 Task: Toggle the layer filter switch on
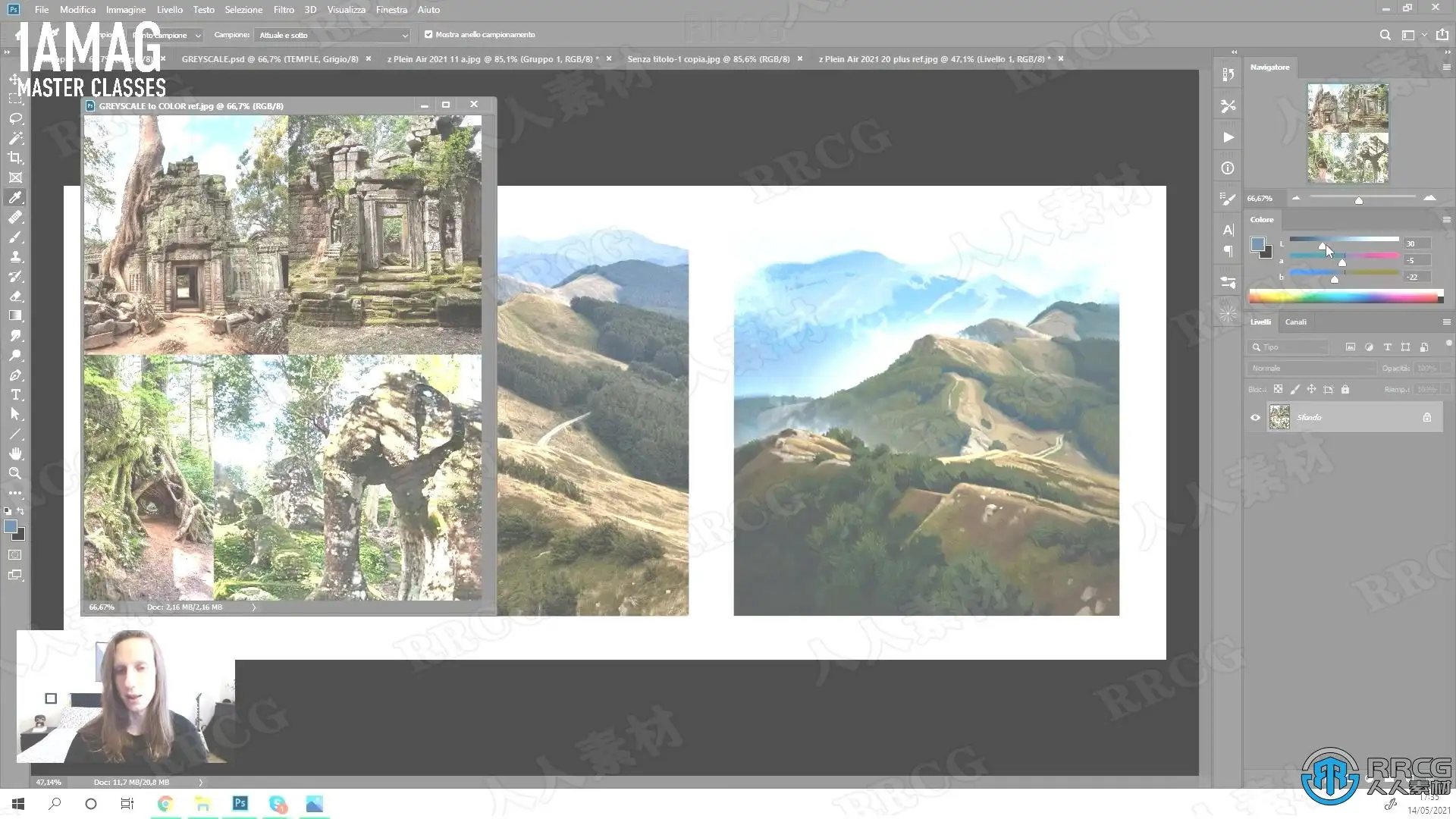point(1448,343)
